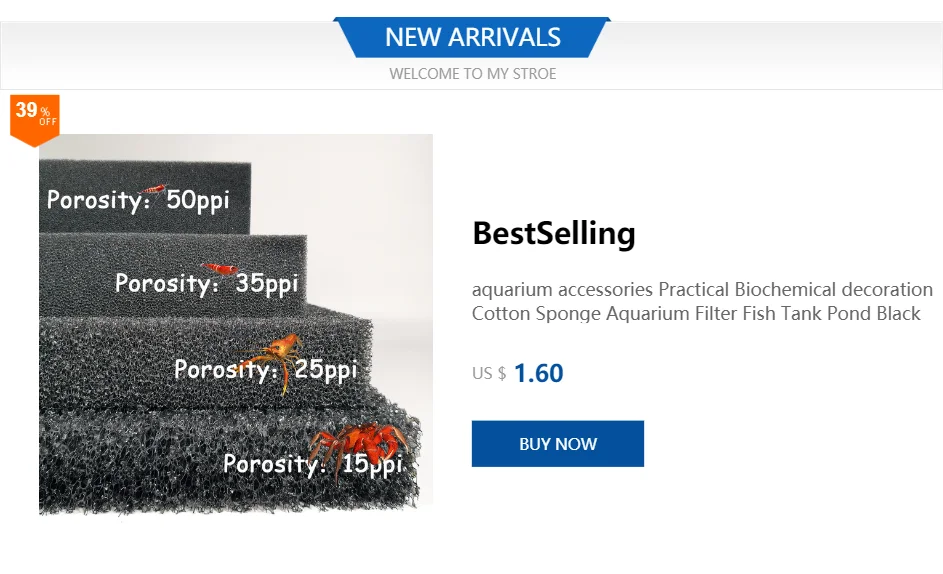This screenshot has width=943, height=574.
Task: Click the NEW ARRIVALS banner heading
Action: click(x=472, y=37)
